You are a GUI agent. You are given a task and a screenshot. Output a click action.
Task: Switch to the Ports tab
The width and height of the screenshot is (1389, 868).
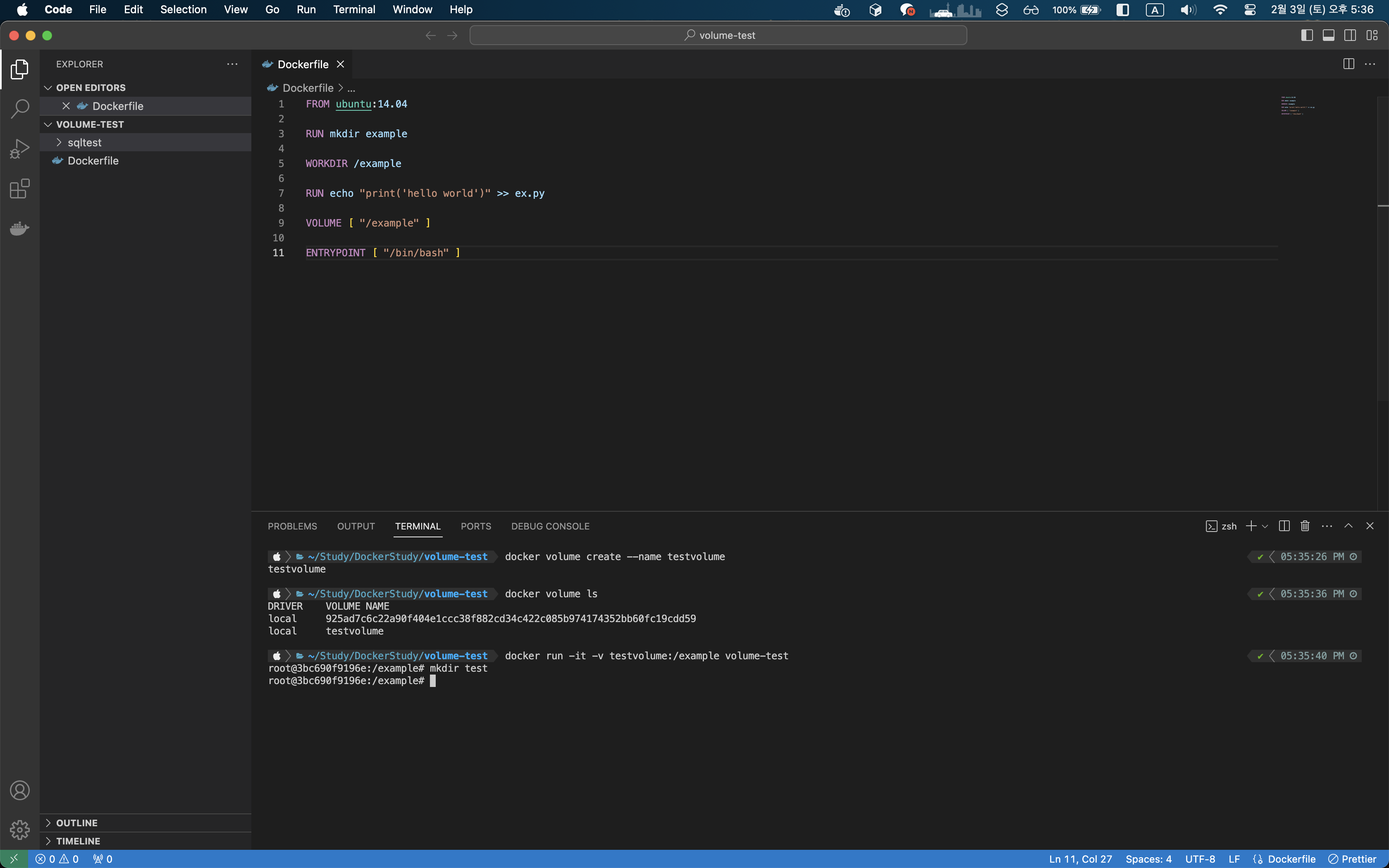[x=476, y=527]
